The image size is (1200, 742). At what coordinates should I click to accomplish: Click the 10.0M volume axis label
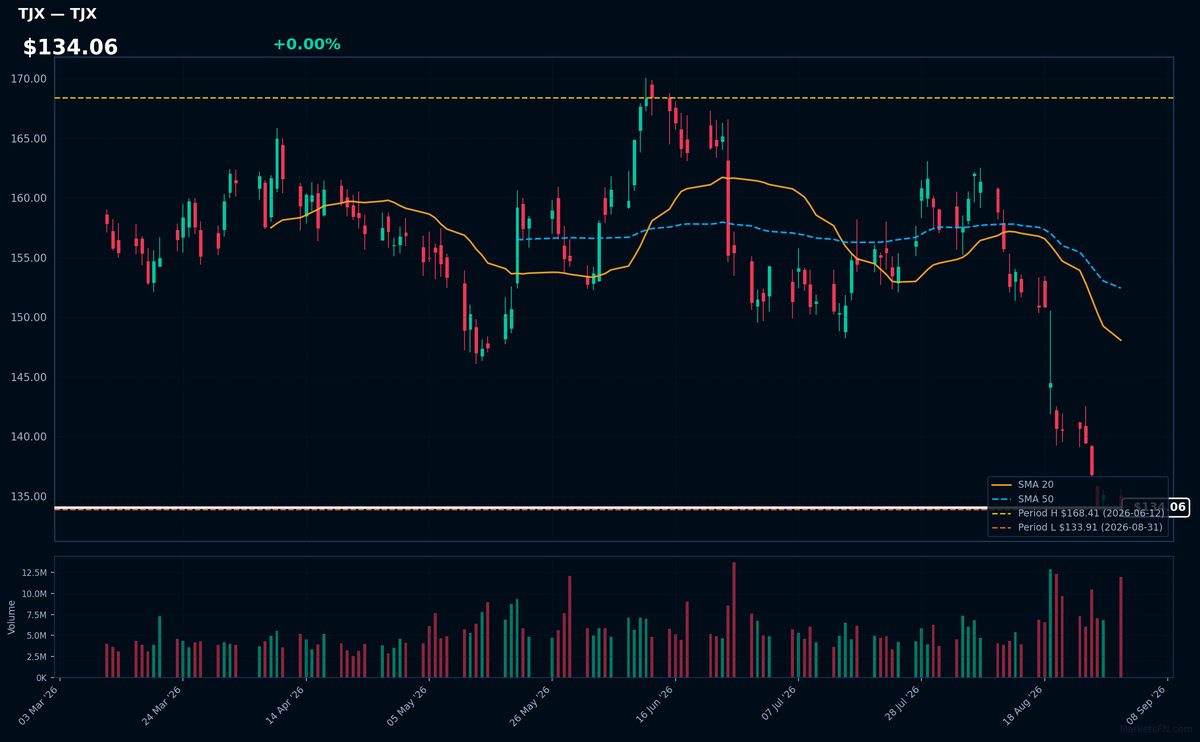[x=33, y=594]
